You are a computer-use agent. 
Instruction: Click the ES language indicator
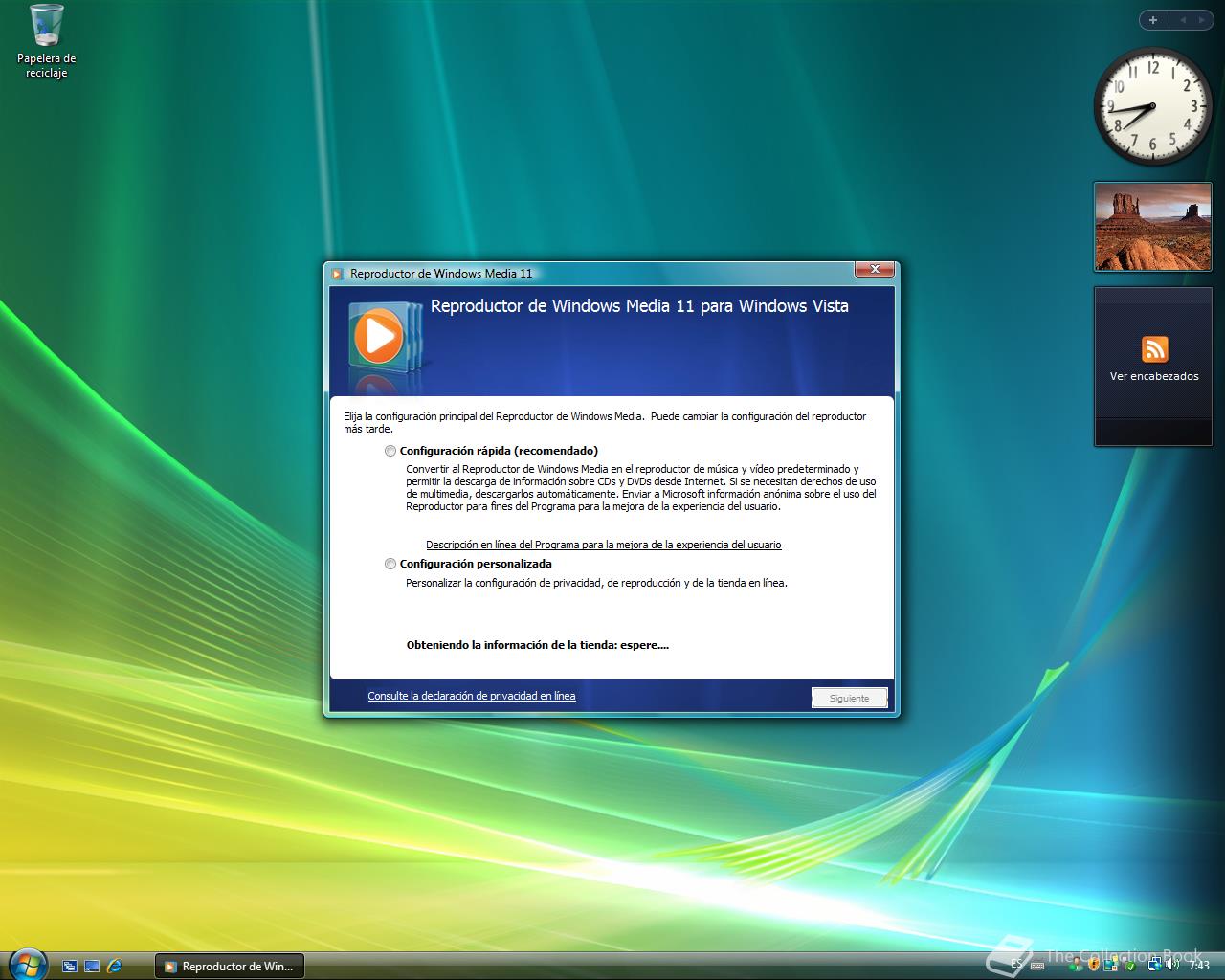click(x=1016, y=965)
